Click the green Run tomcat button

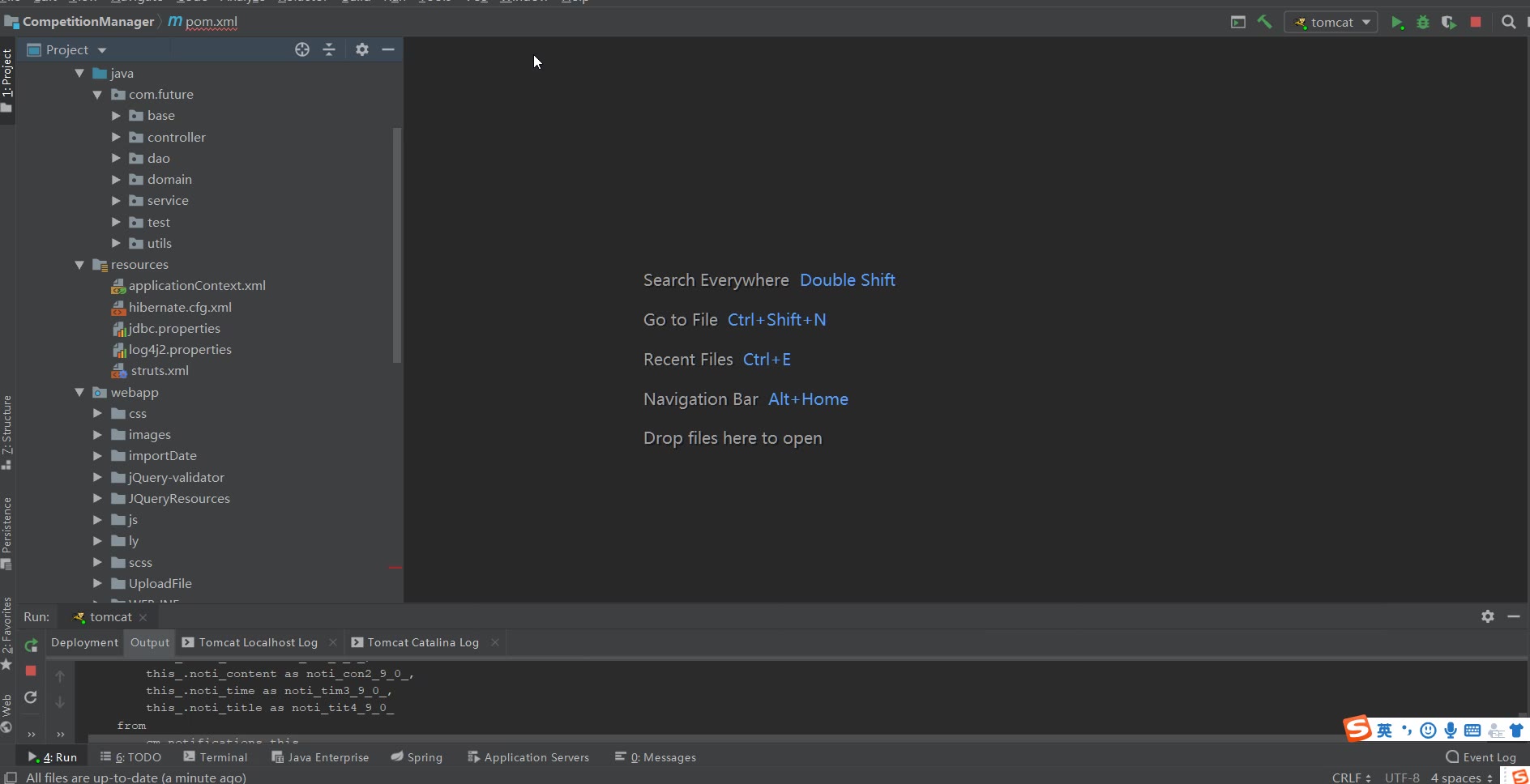point(1396,23)
